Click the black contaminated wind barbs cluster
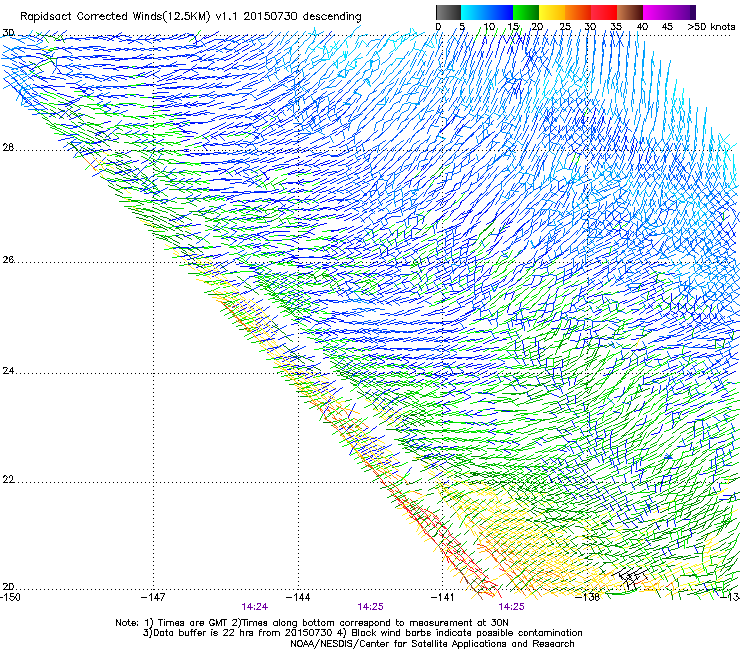Image resolution: width=740 pixels, height=650 pixels. click(632, 578)
